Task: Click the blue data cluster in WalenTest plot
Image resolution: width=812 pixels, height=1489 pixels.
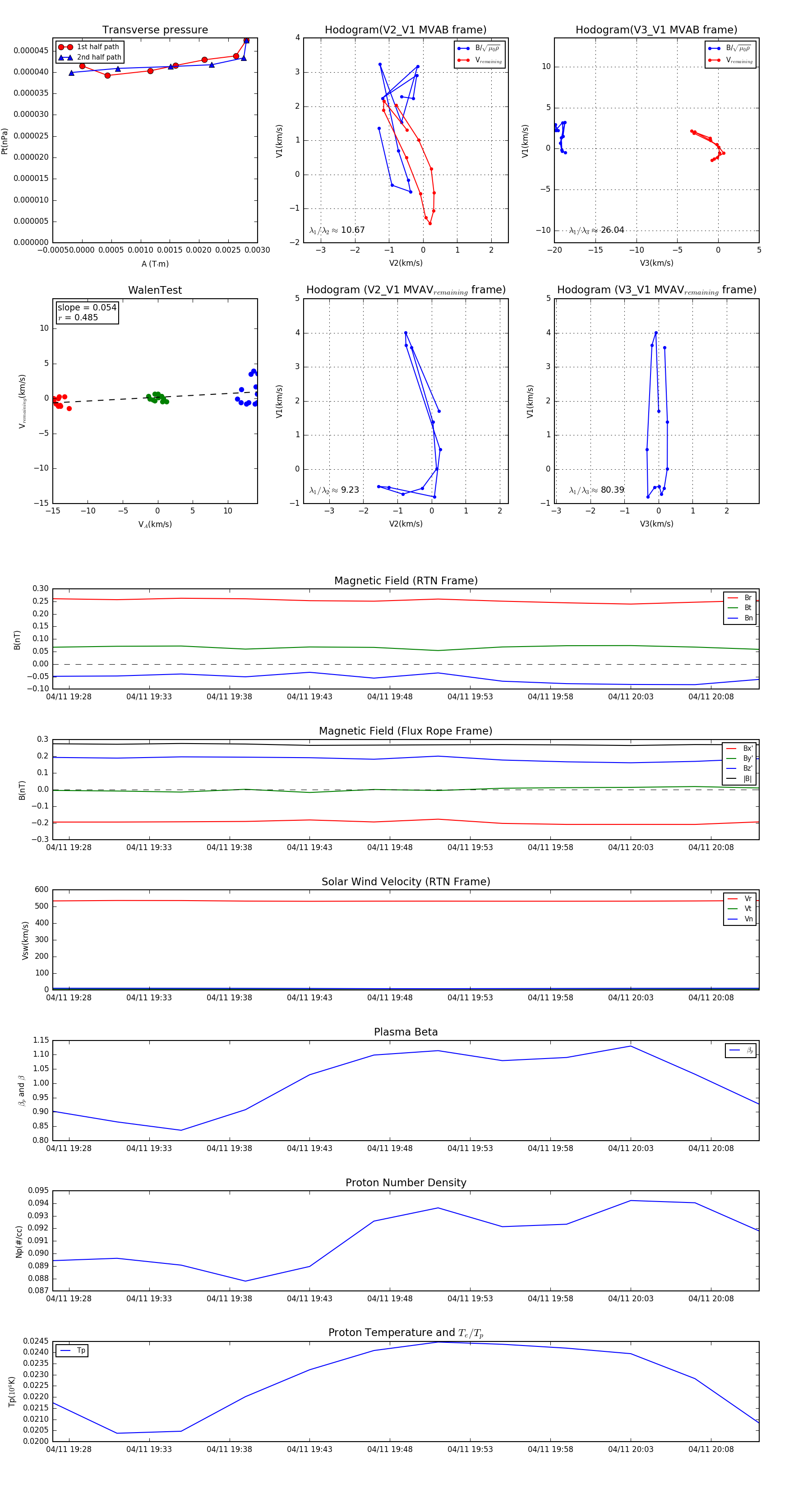Action: tap(248, 388)
